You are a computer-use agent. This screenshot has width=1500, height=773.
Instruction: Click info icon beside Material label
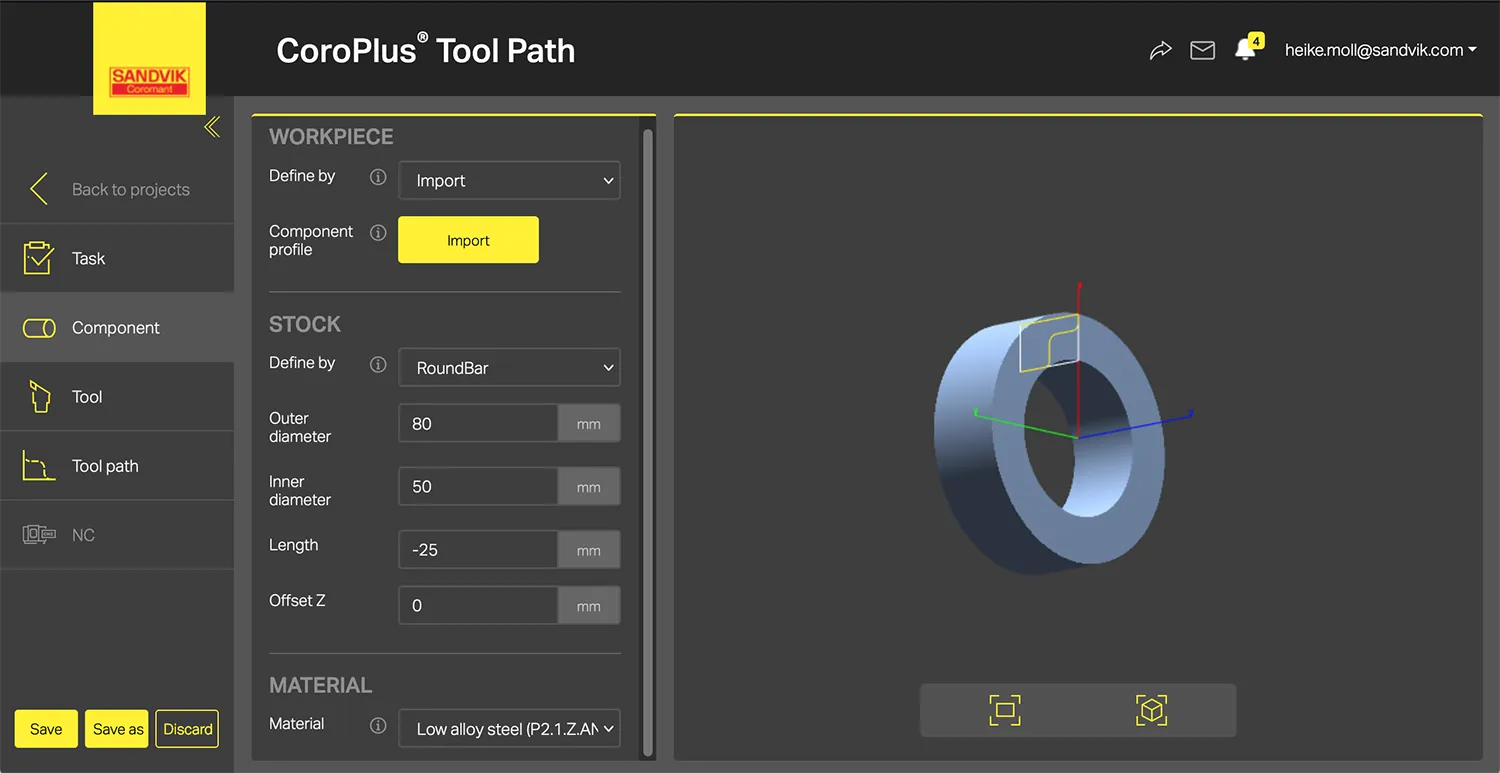pos(378,726)
